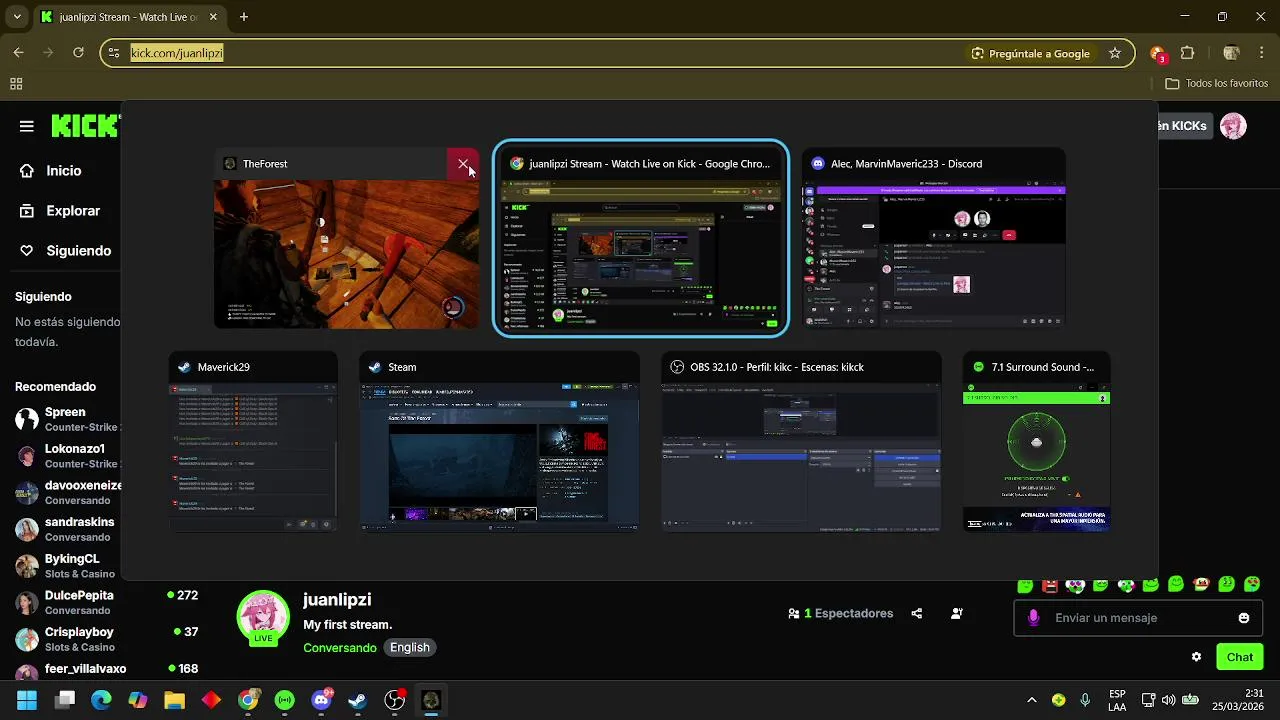Close TheForest window in the task switcher
Viewport: 1280px width, 720px height.
pyautogui.click(x=463, y=164)
